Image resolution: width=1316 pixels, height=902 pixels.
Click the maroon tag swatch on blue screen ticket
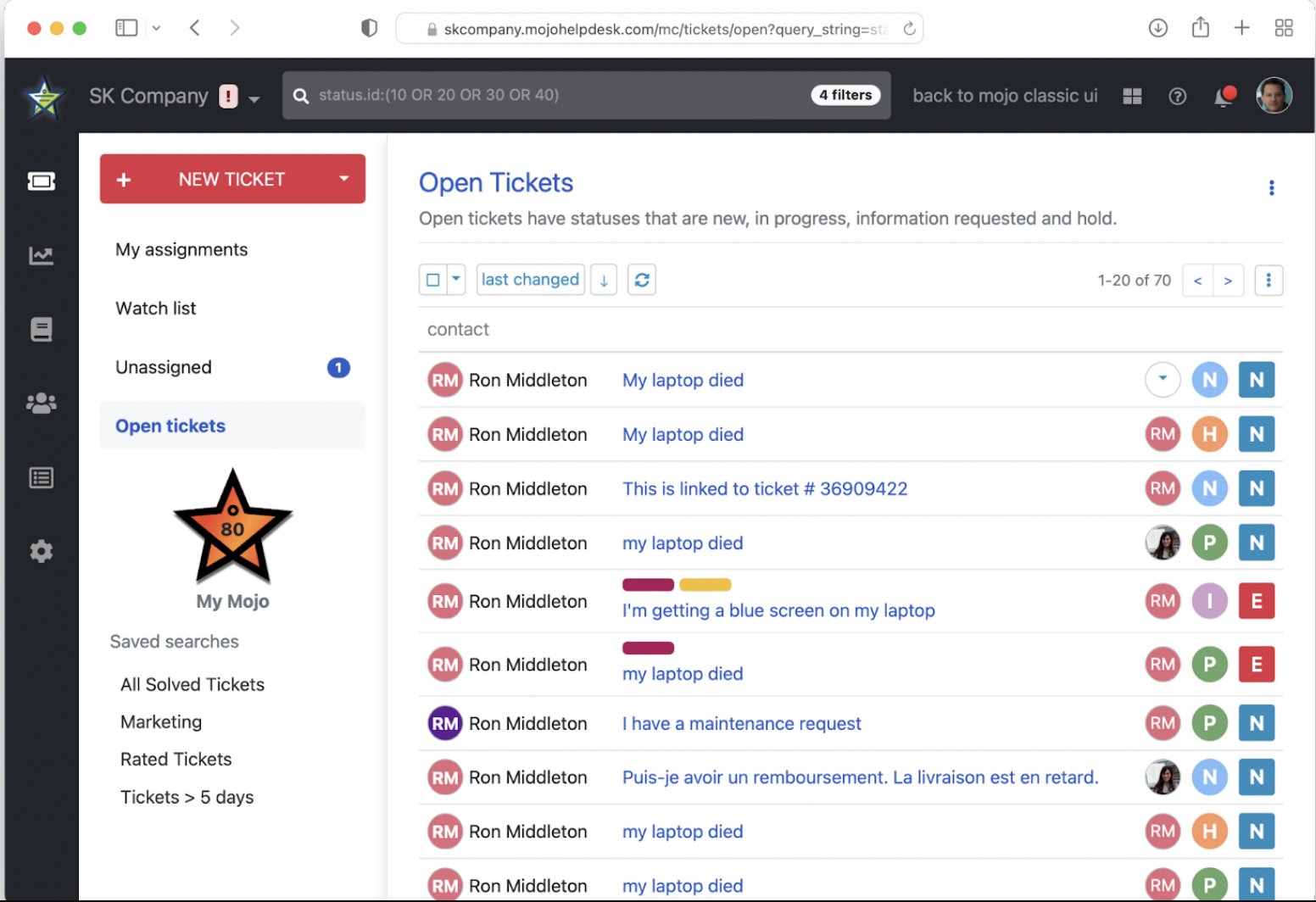tap(648, 584)
